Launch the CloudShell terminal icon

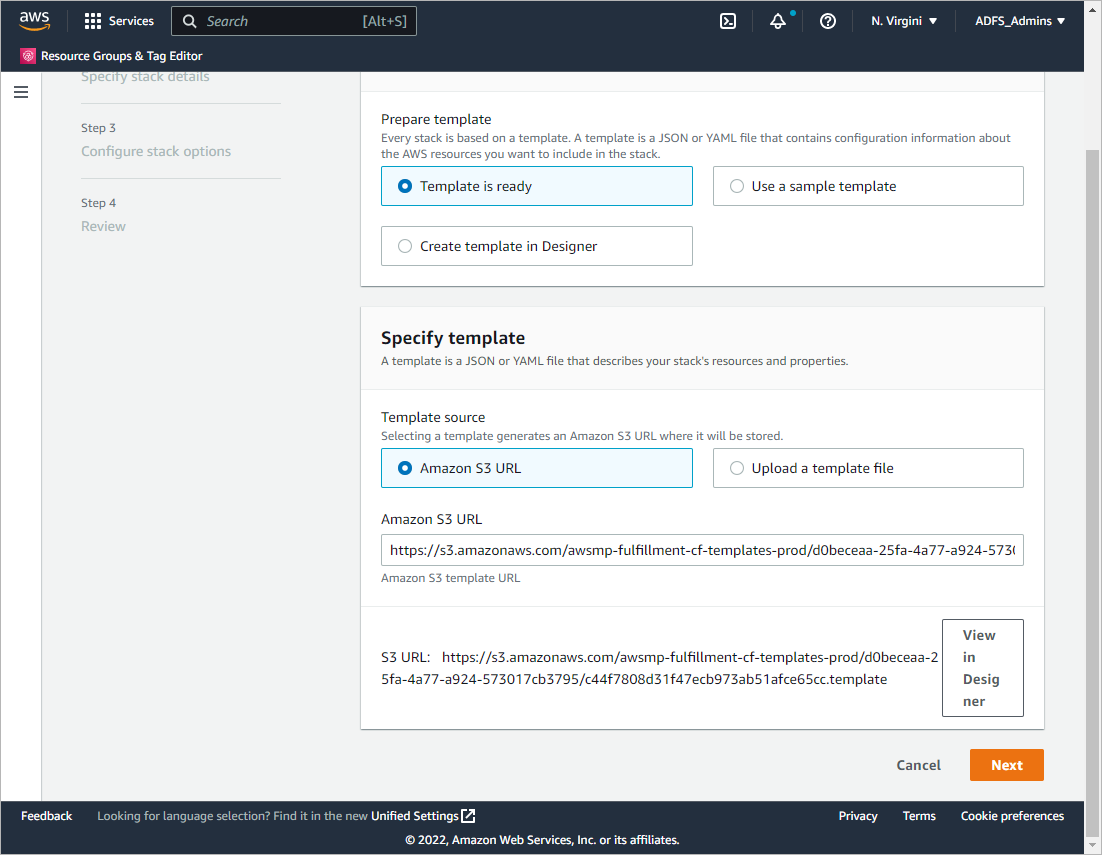[728, 21]
